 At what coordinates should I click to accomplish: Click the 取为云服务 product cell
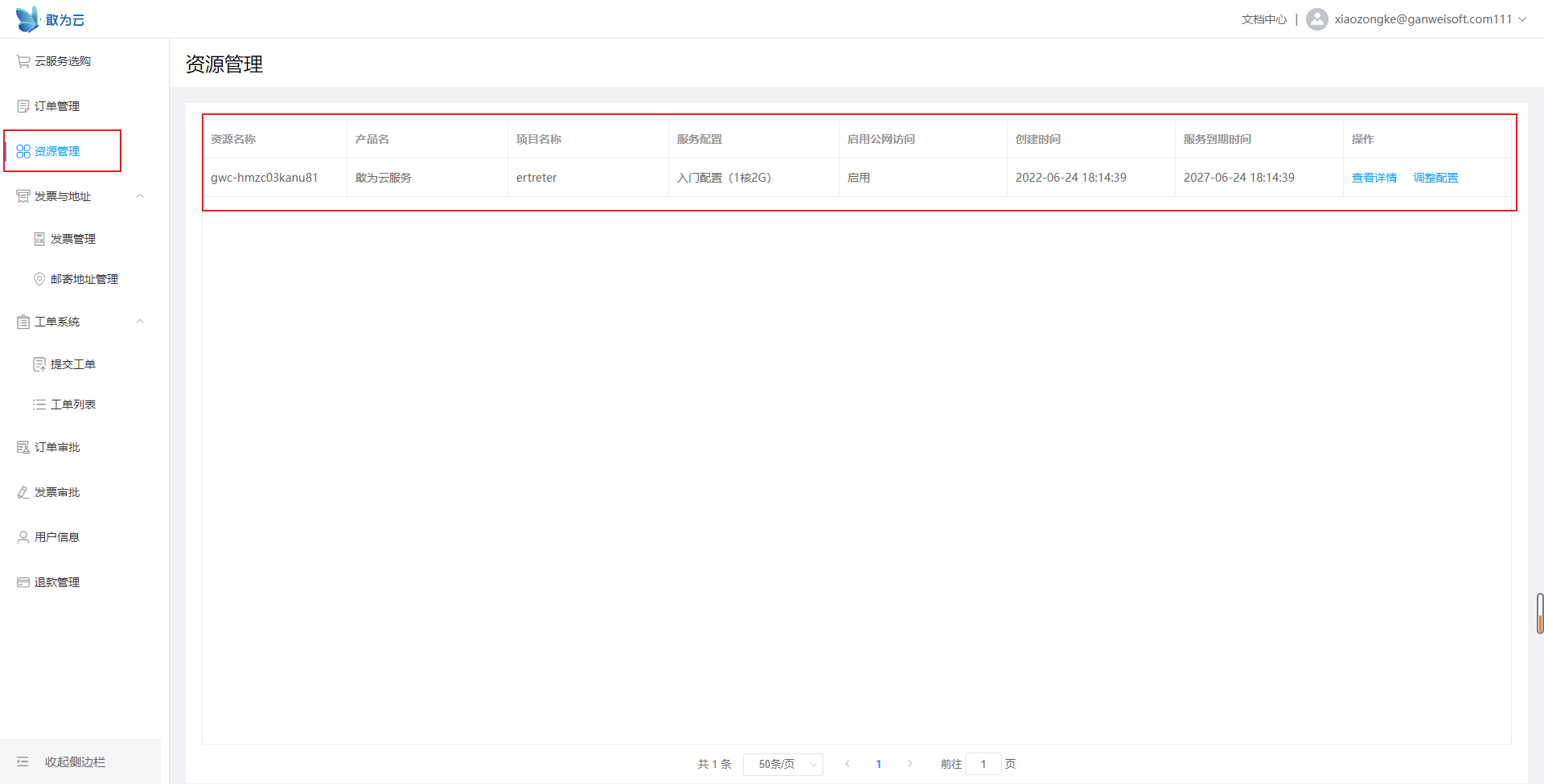(384, 178)
